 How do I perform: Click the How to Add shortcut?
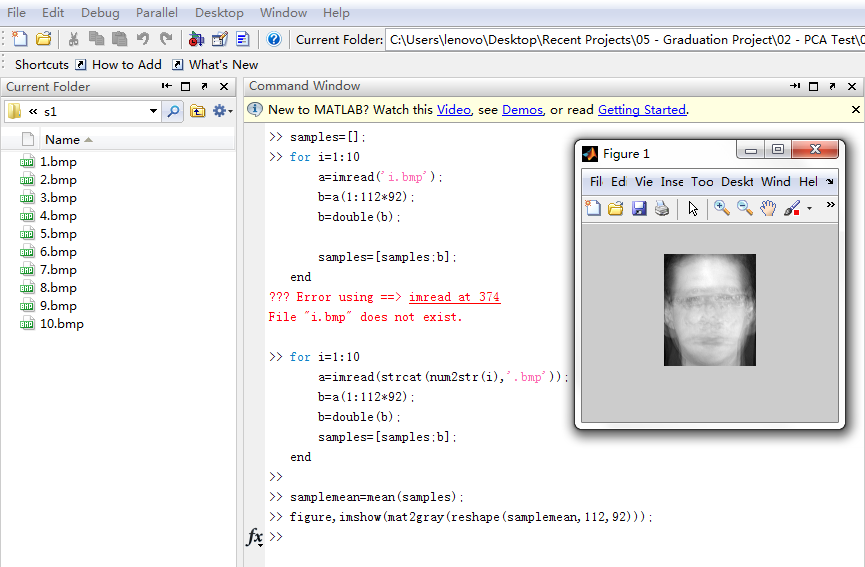tap(119, 65)
